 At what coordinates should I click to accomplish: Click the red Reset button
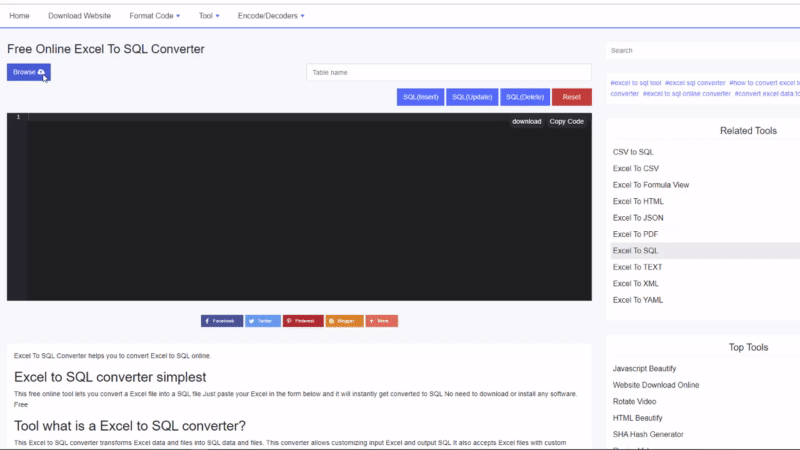[571, 97]
